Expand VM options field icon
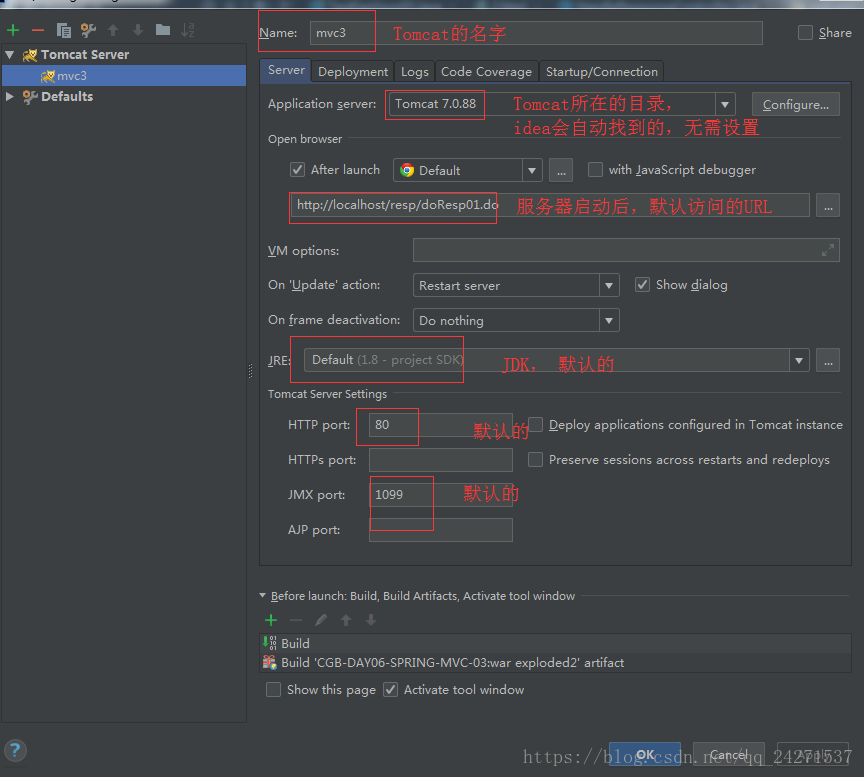Viewport: 864px width, 777px height. pos(828,250)
